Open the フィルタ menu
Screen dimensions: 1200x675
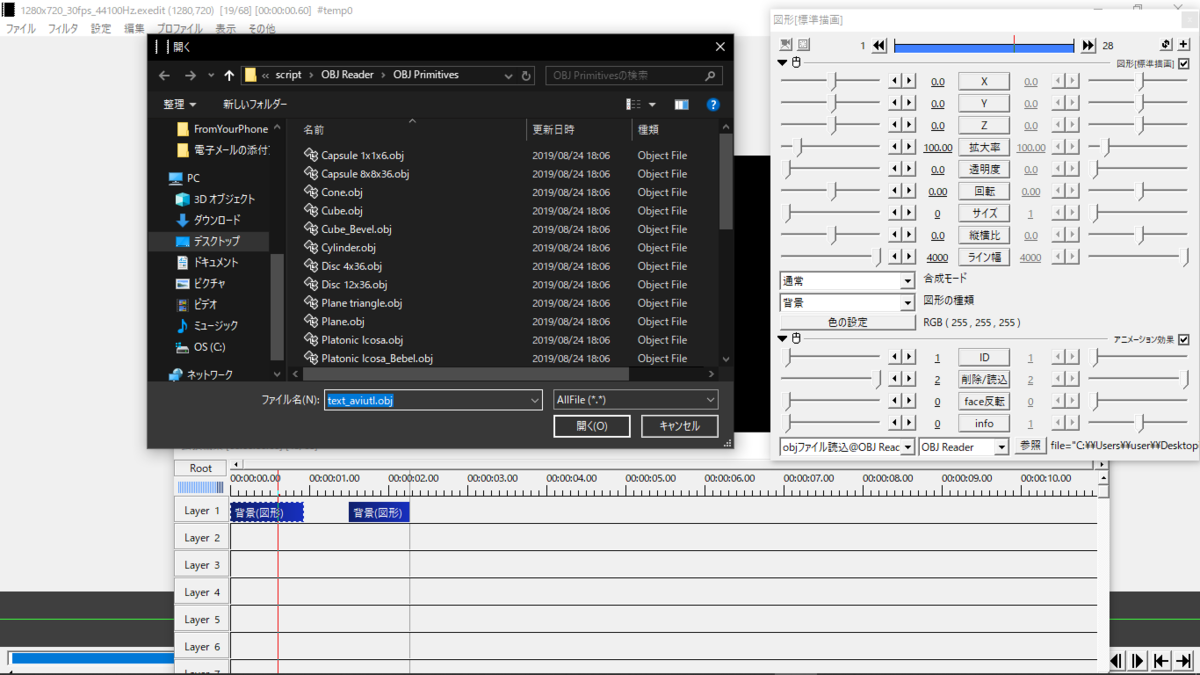click(x=63, y=29)
